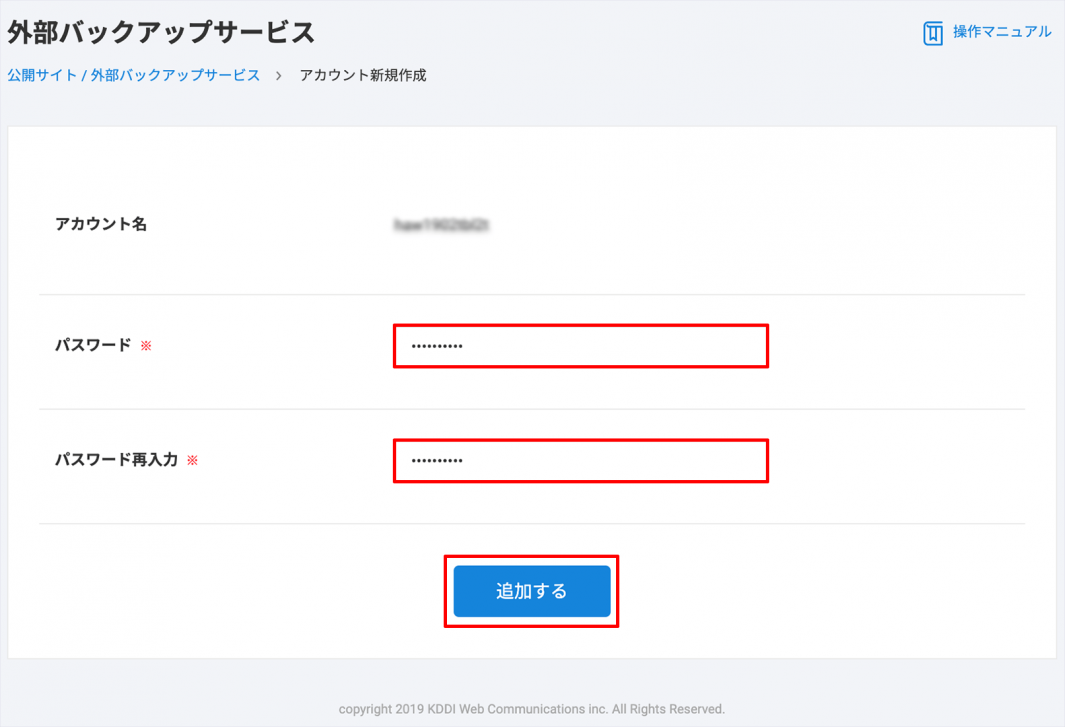Click the アカウント新規作成 breadcrumb text

[x=363, y=75]
